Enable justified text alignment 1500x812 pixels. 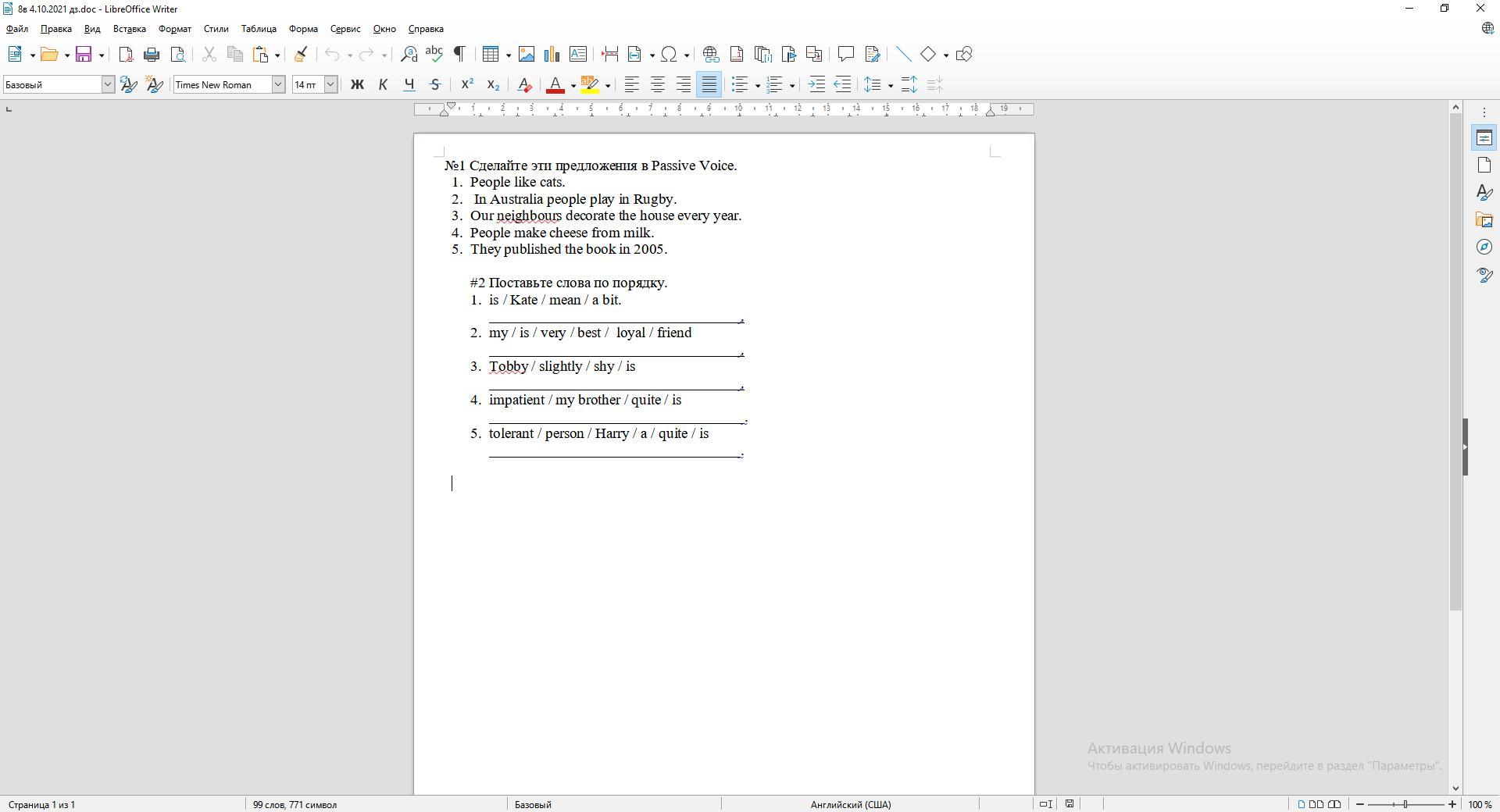(709, 84)
